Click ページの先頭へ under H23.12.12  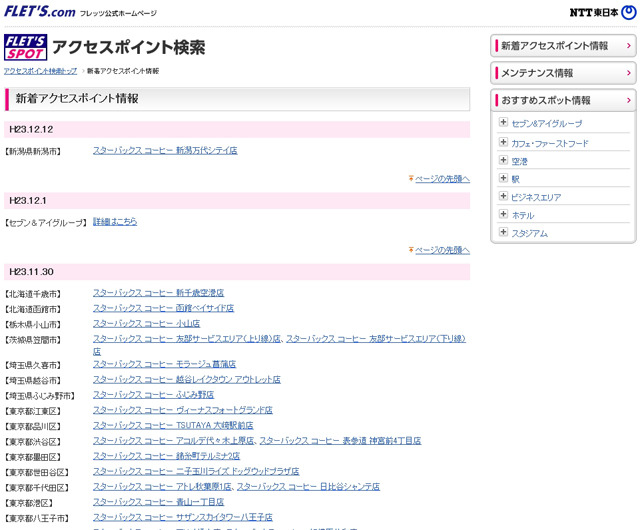coord(442,179)
